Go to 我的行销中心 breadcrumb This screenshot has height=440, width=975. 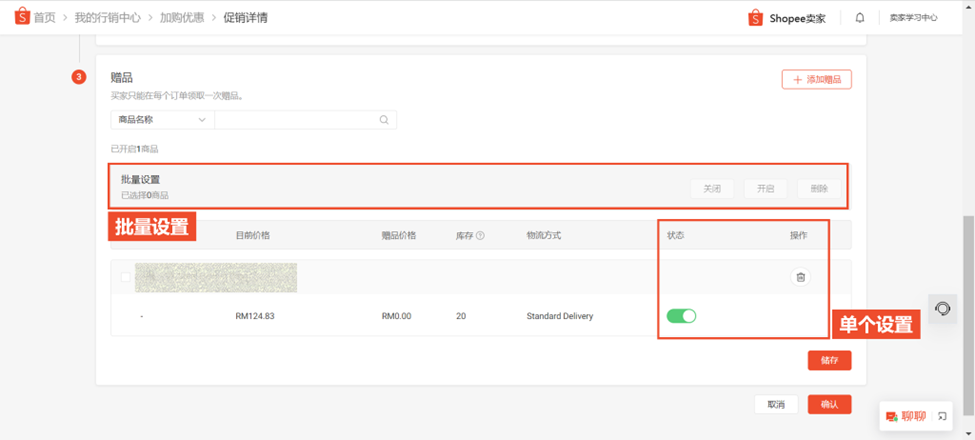(109, 18)
